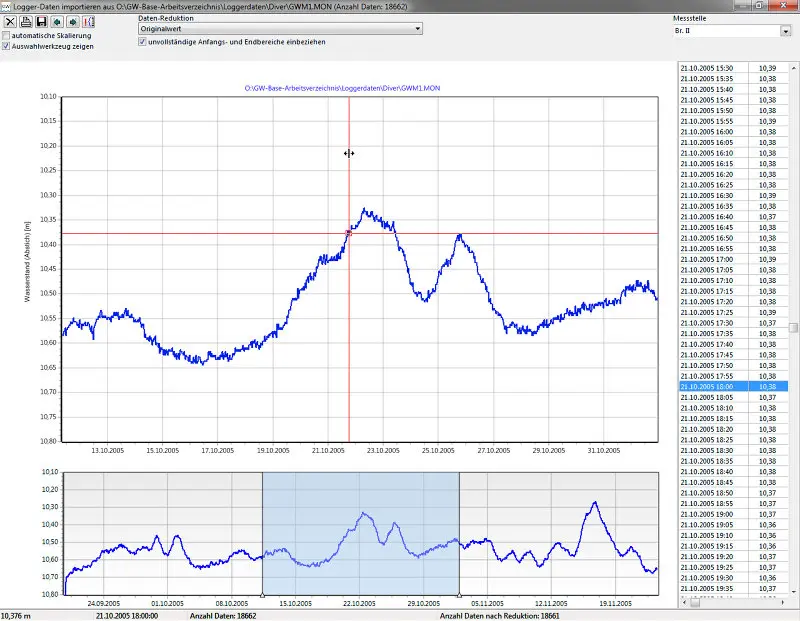The width and height of the screenshot is (800, 621).
Task: Click highlighted row 21.10.2005 18:00
Action: coord(734,387)
